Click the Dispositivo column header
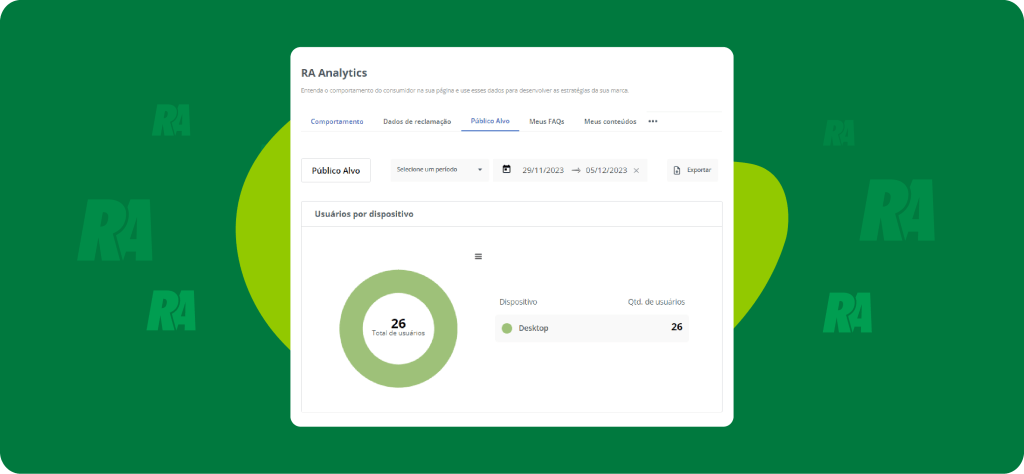Image resolution: width=1024 pixels, height=474 pixels. coord(519,302)
